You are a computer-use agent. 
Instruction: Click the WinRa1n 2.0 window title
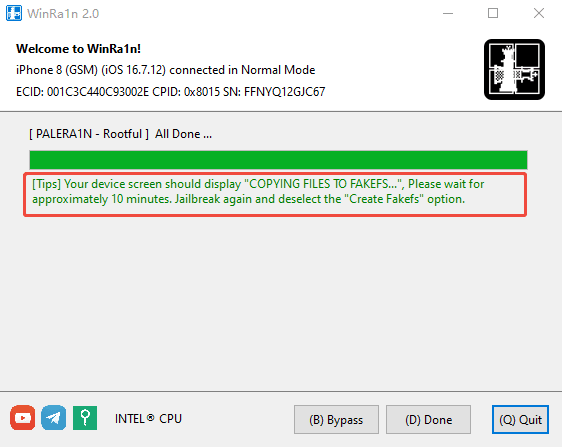click(x=63, y=14)
